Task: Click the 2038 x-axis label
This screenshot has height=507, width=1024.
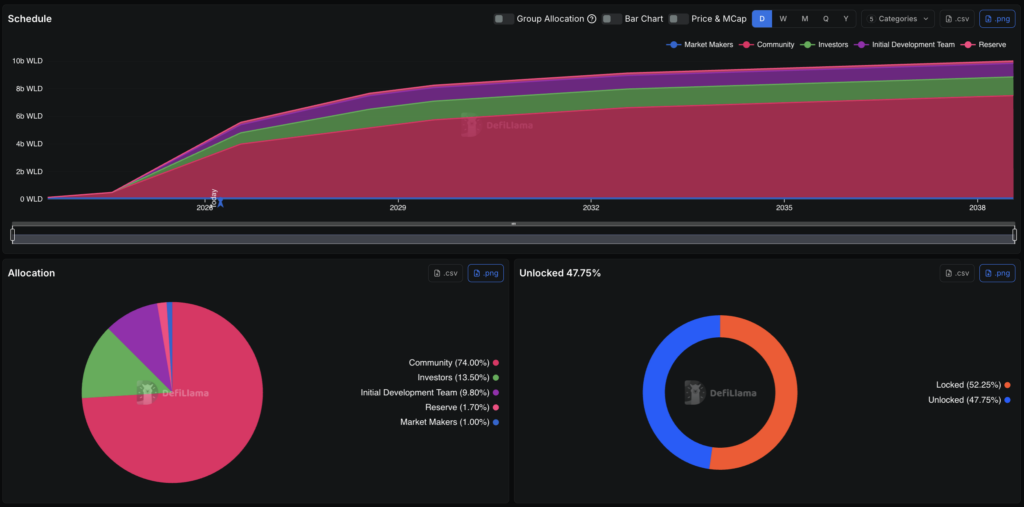Action: coord(977,208)
